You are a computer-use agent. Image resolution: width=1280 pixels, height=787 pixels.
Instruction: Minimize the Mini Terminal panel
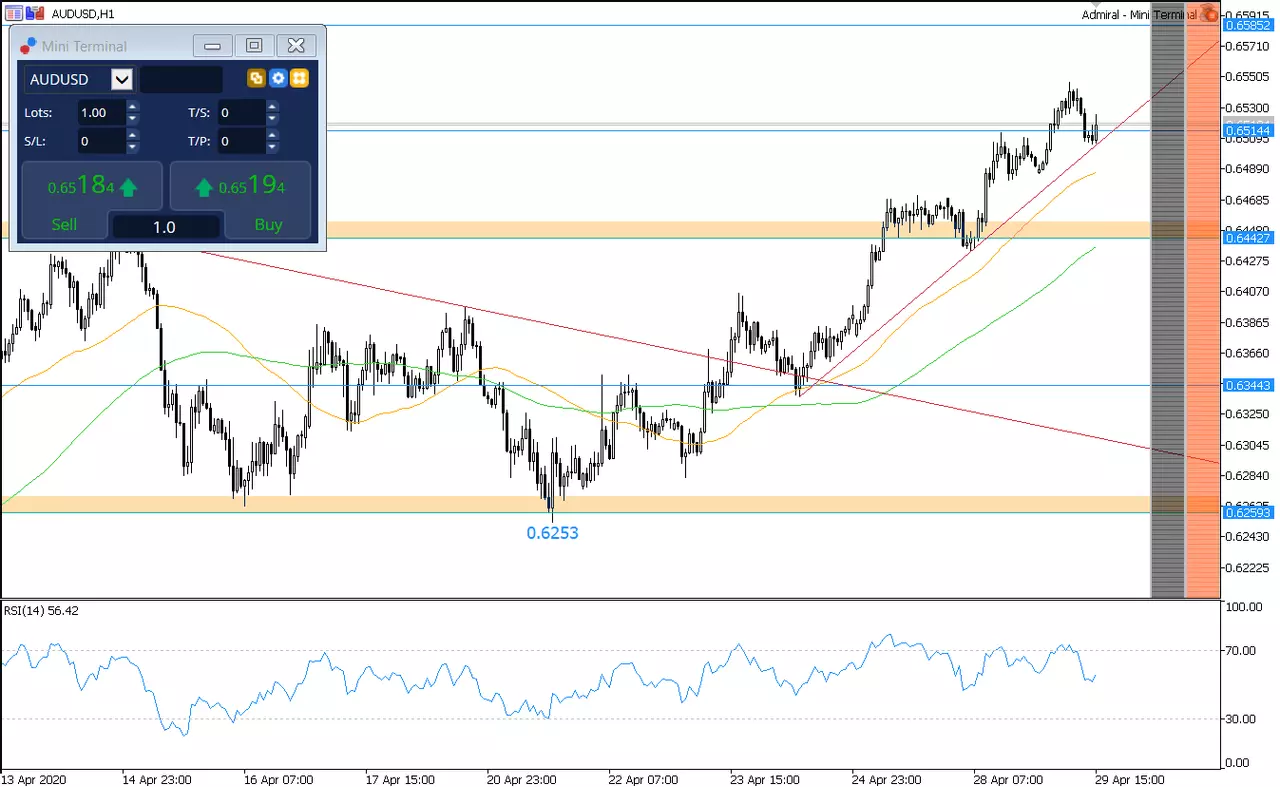click(212, 45)
